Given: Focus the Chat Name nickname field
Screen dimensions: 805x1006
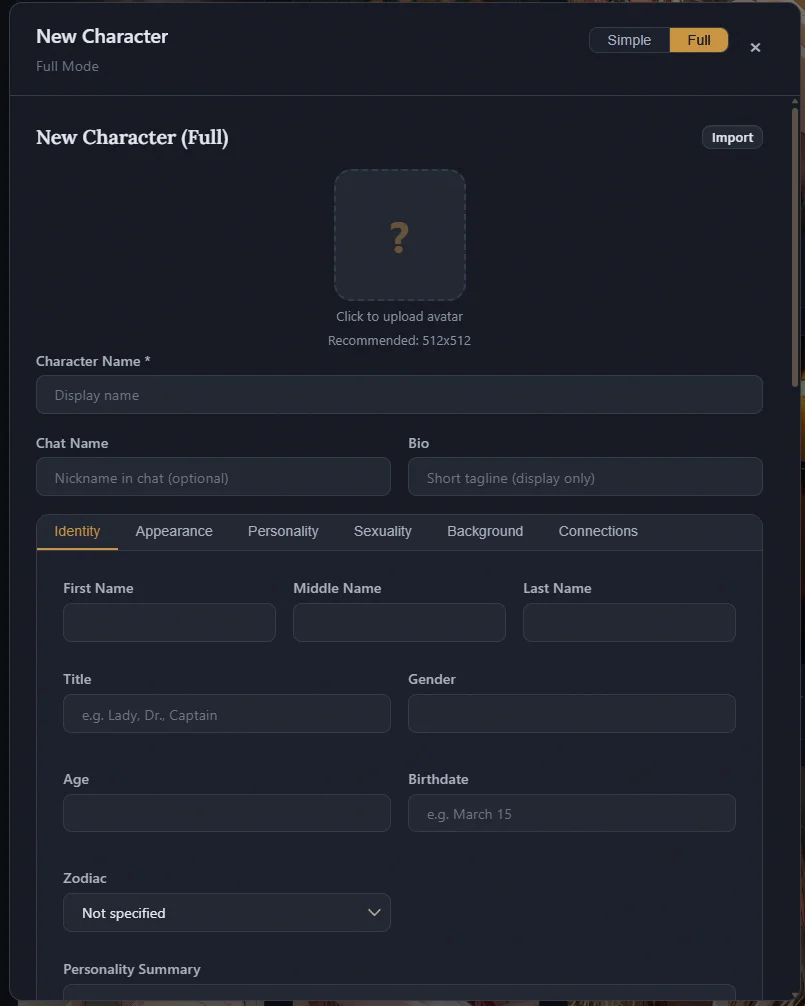Looking at the screenshot, I should point(213,477).
